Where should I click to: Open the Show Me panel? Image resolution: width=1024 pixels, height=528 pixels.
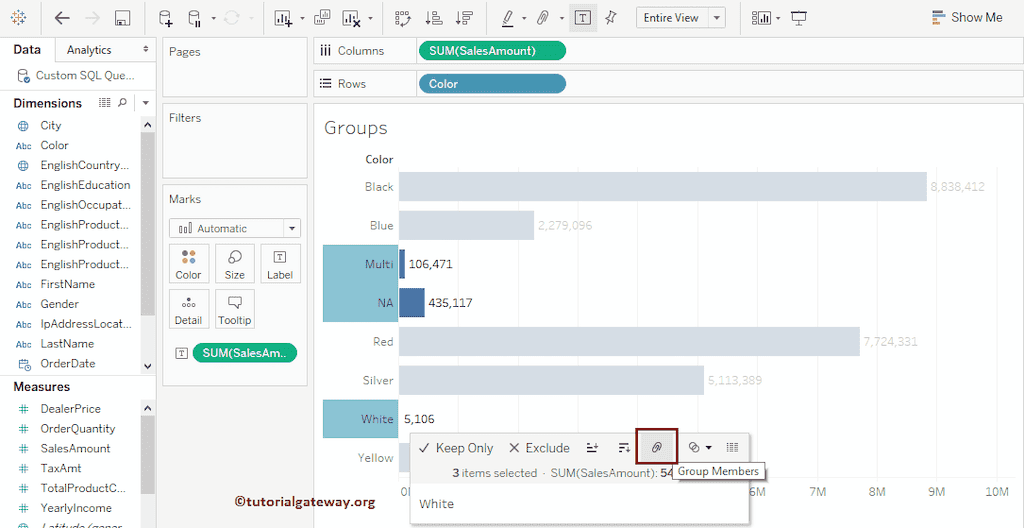point(967,18)
